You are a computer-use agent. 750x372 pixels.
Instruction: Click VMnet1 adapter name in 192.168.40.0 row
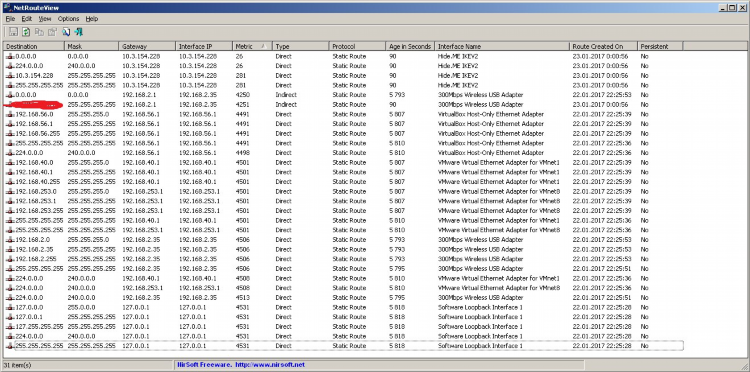499,163
